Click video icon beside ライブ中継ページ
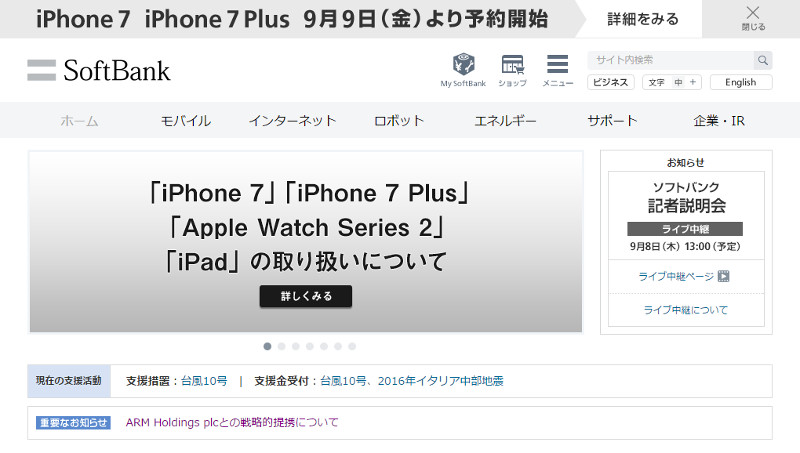 723,276
